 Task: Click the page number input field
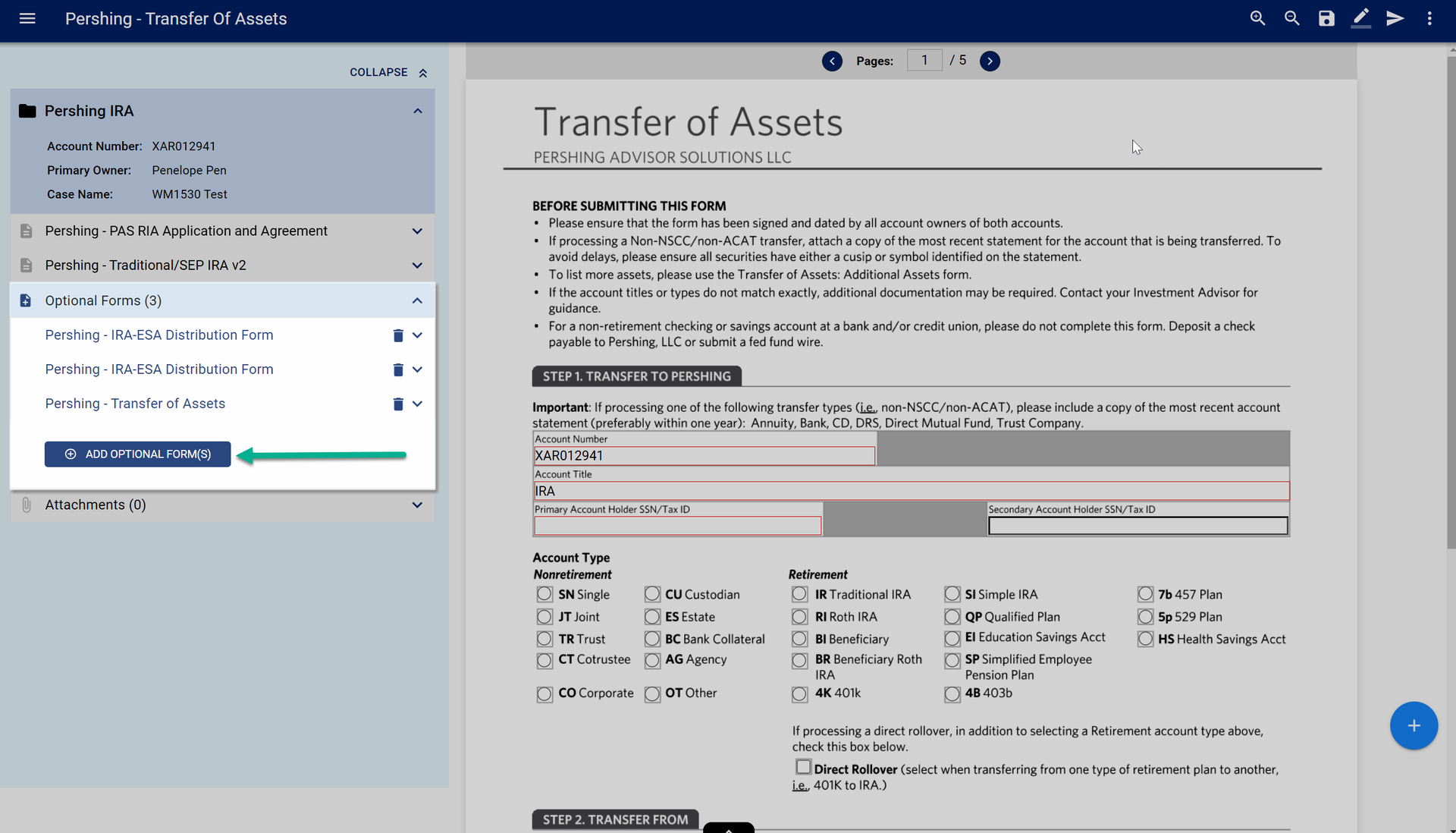[924, 61]
